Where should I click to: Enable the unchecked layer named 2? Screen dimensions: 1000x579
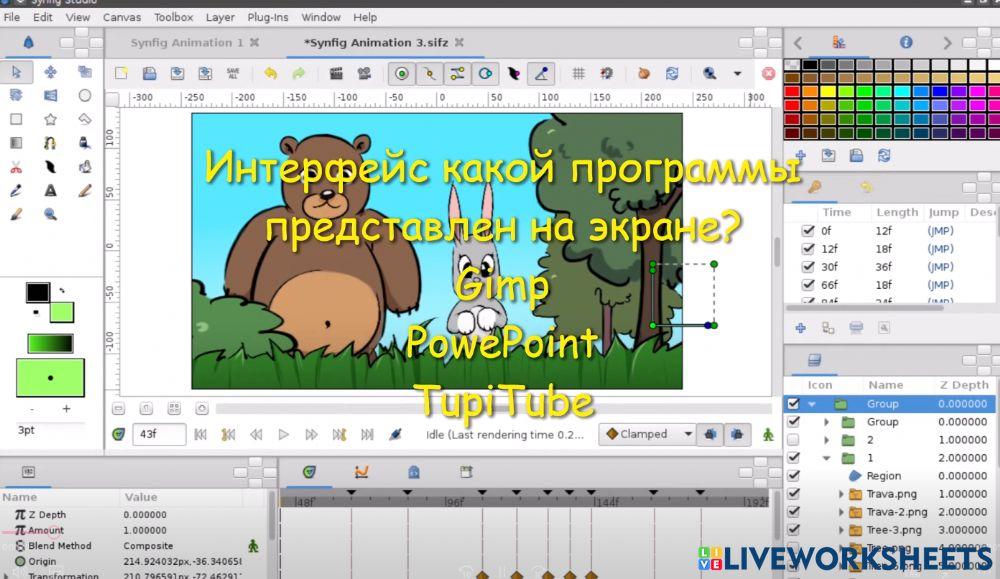click(793, 440)
